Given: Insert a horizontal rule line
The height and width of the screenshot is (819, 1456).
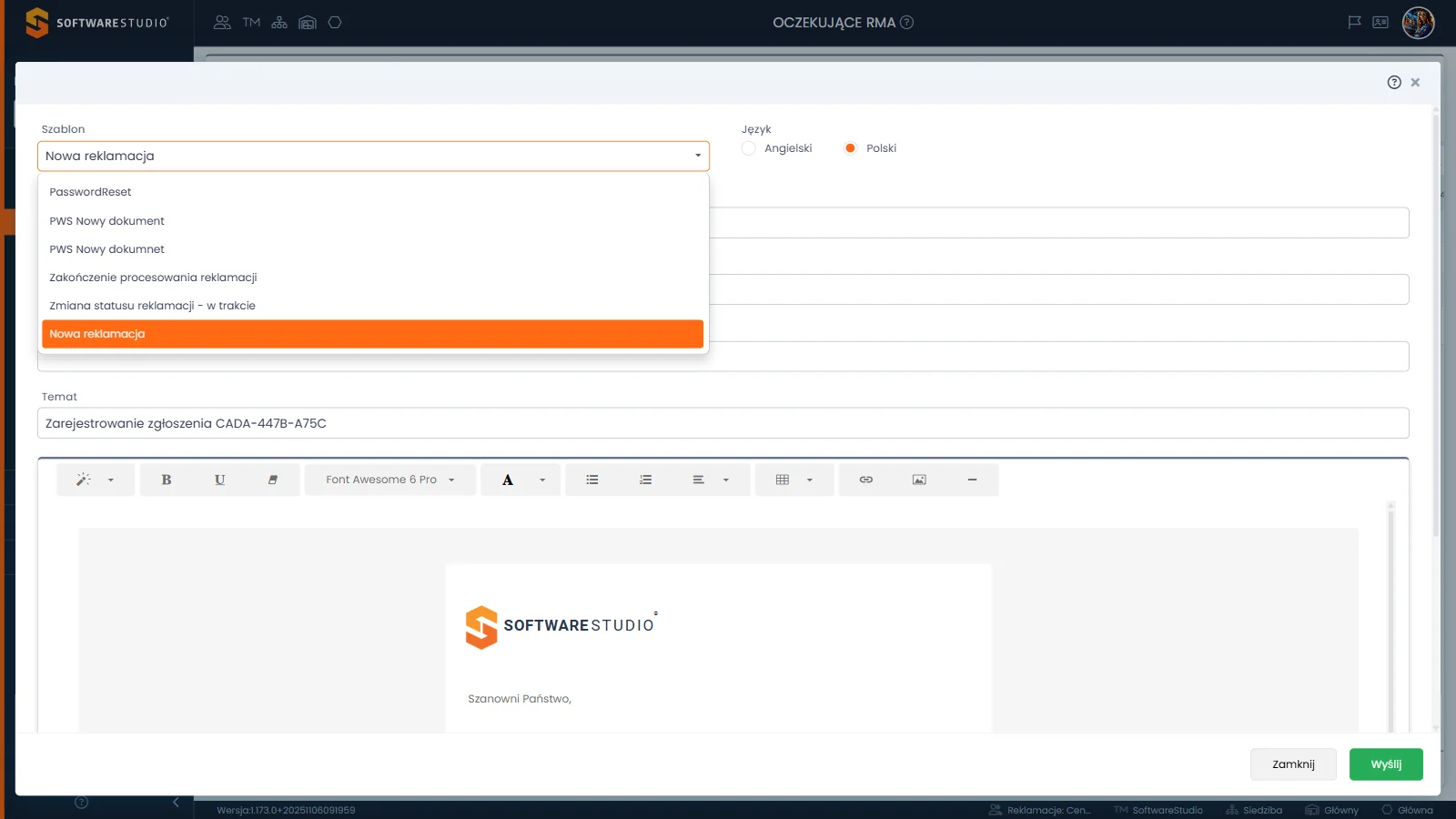Looking at the screenshot, I should (972, 480).
